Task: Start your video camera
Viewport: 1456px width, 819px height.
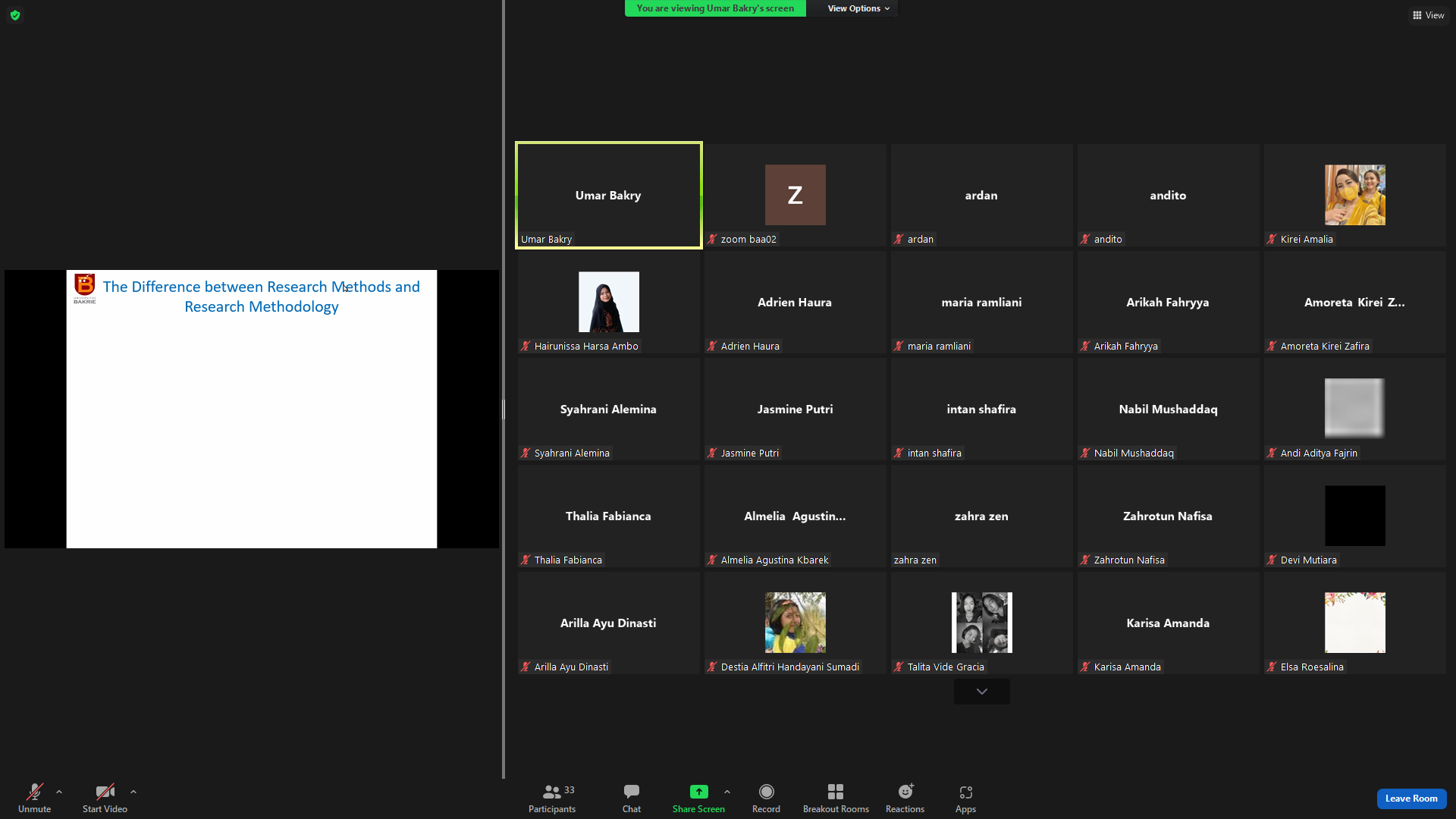Action: pos(105,799)
